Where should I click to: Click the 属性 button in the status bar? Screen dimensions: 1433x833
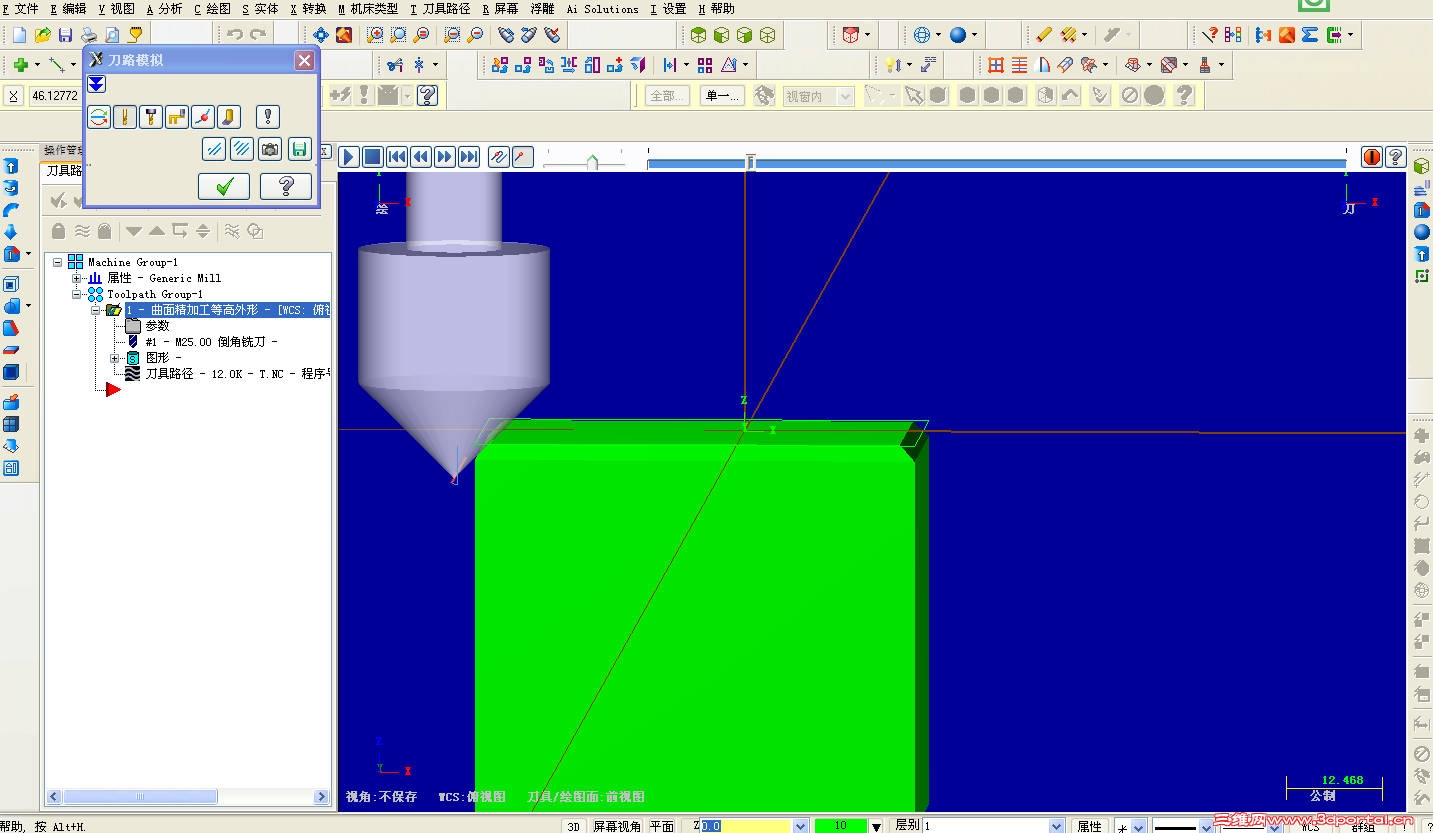(x=1089, y=826)
